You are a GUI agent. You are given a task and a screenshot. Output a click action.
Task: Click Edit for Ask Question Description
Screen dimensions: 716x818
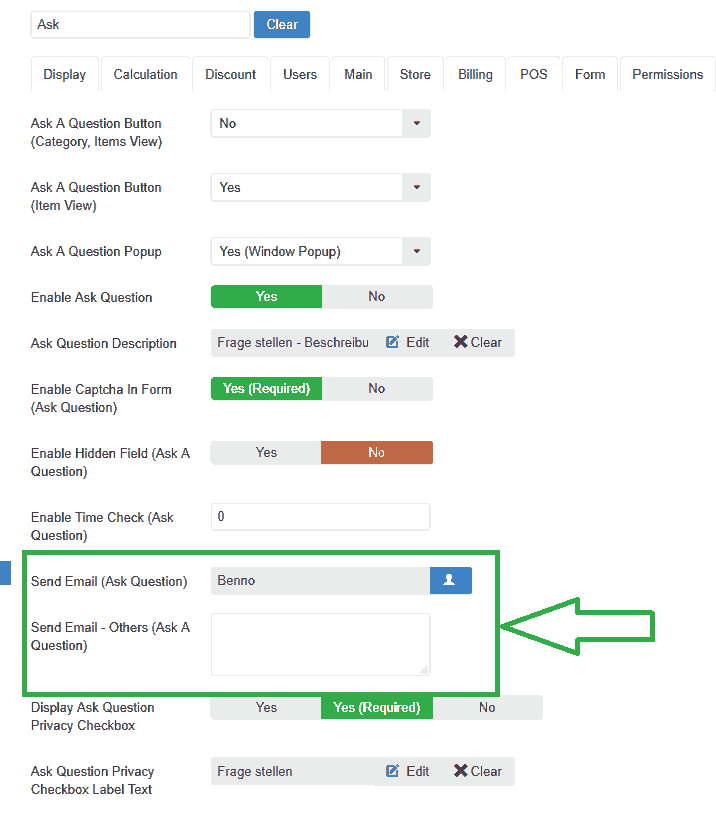[x=407, y=343]
